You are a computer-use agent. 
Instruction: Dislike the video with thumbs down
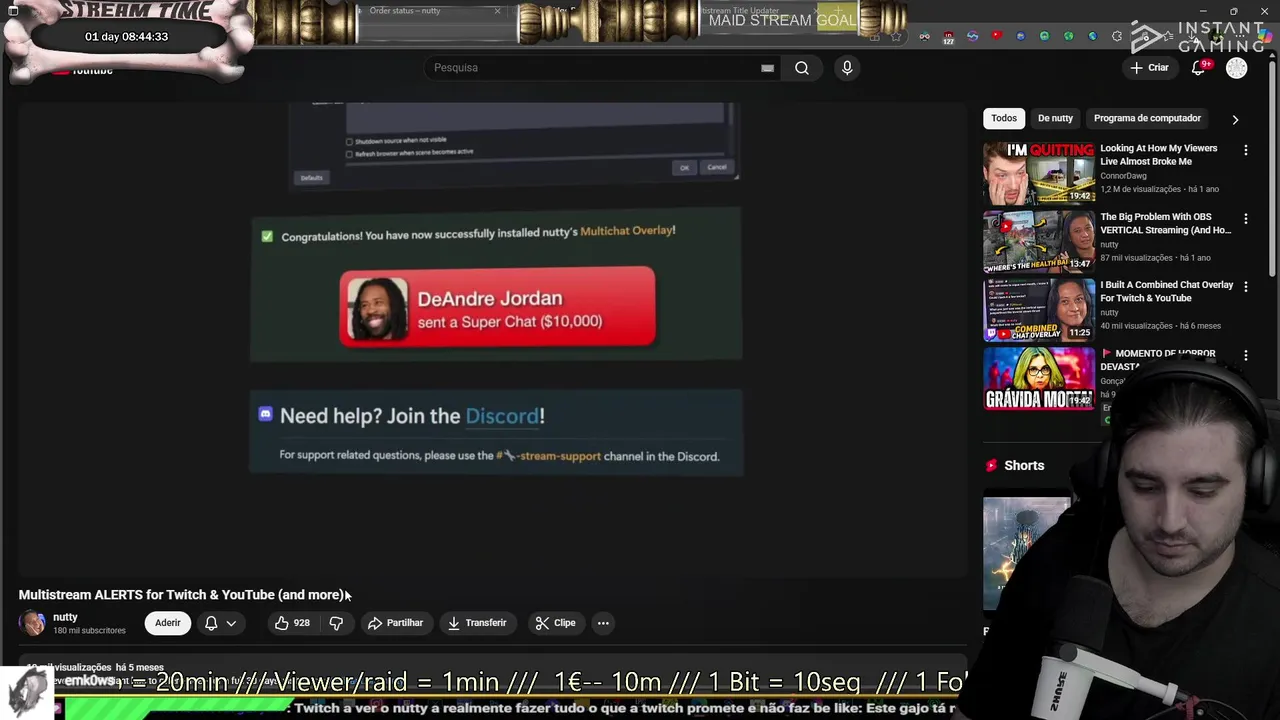336,623
